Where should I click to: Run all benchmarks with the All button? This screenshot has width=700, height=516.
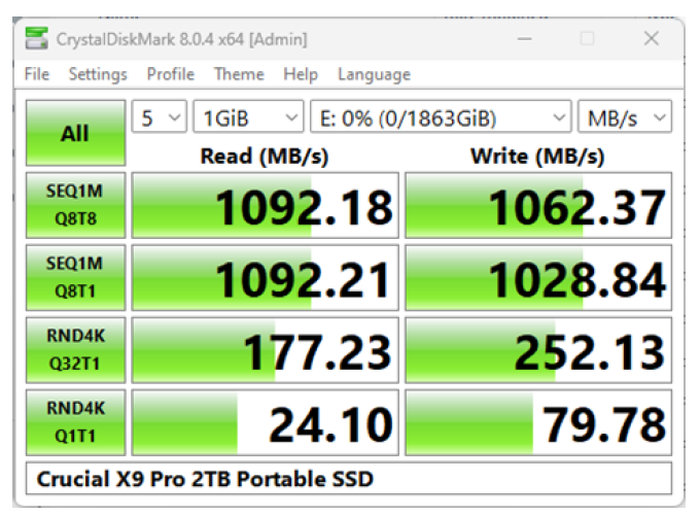[75, 133]
